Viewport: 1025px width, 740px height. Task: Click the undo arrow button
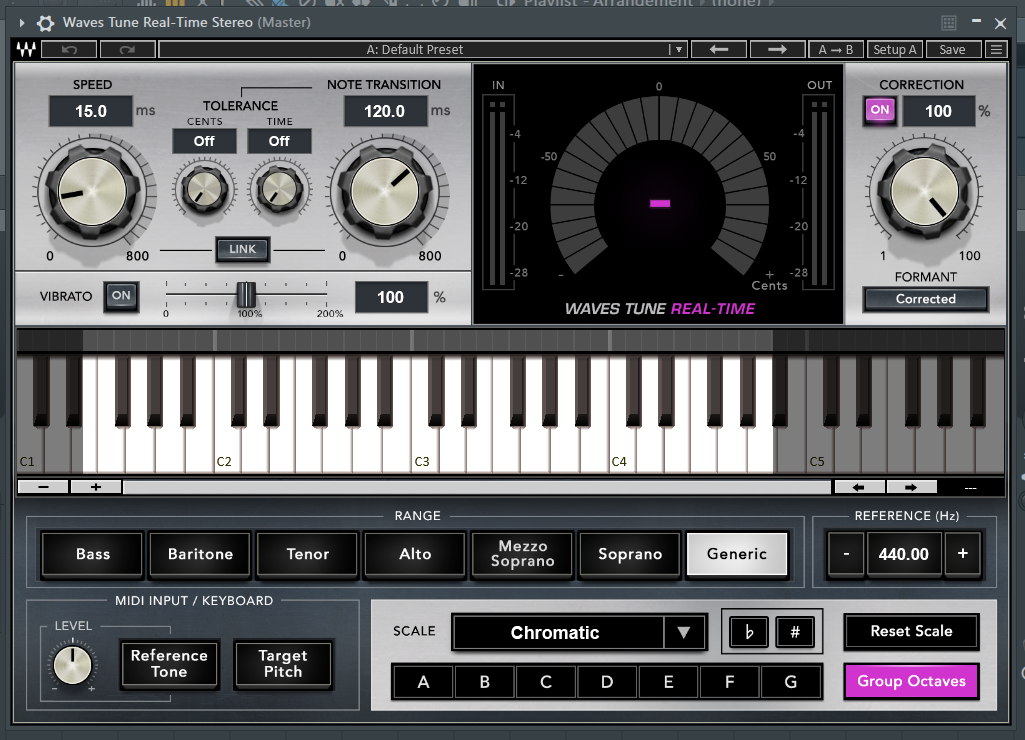(69, 50)
